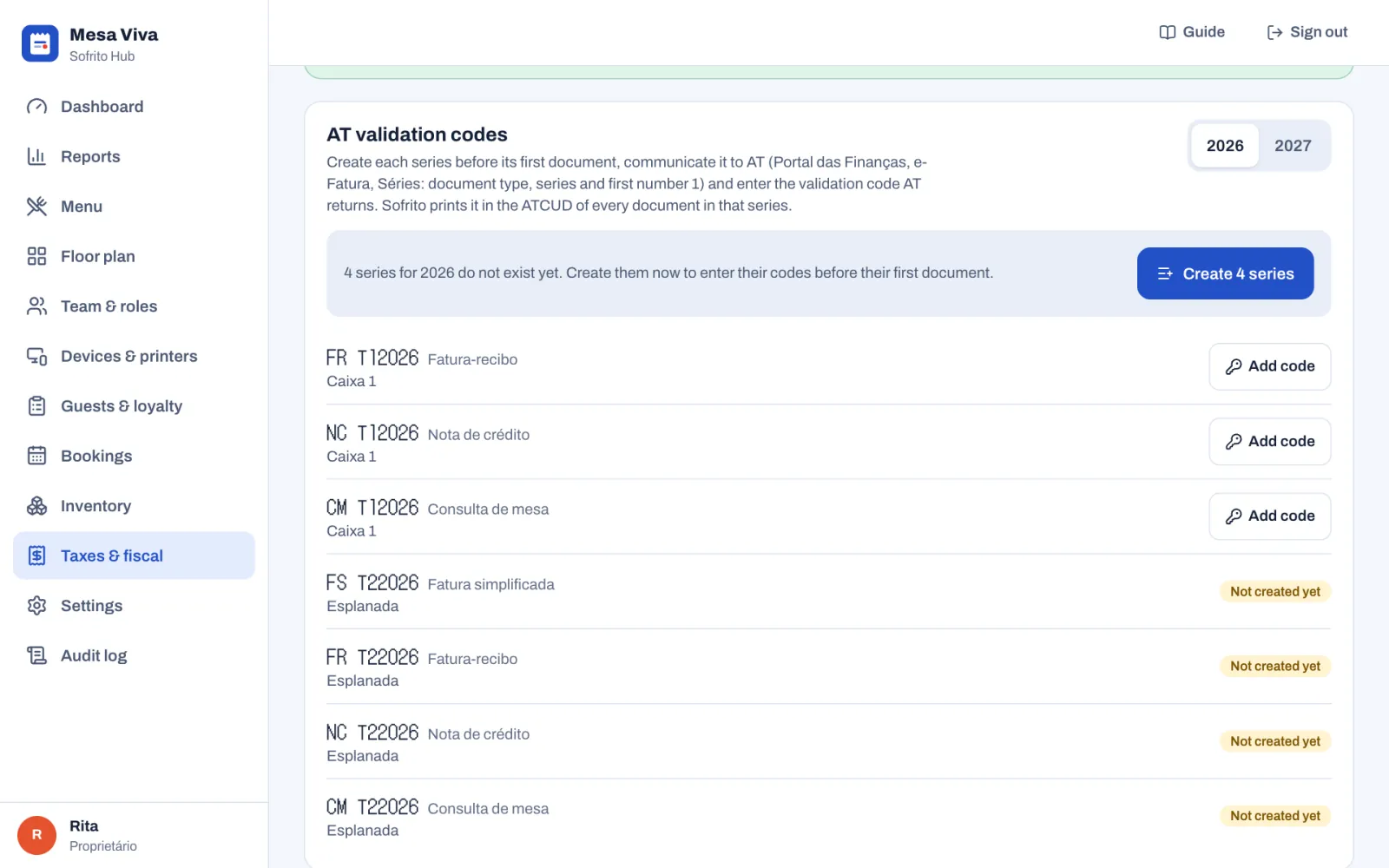Open Taxes & fiscal page
The image size is (1389, 868).
click(x=134, y=556)
